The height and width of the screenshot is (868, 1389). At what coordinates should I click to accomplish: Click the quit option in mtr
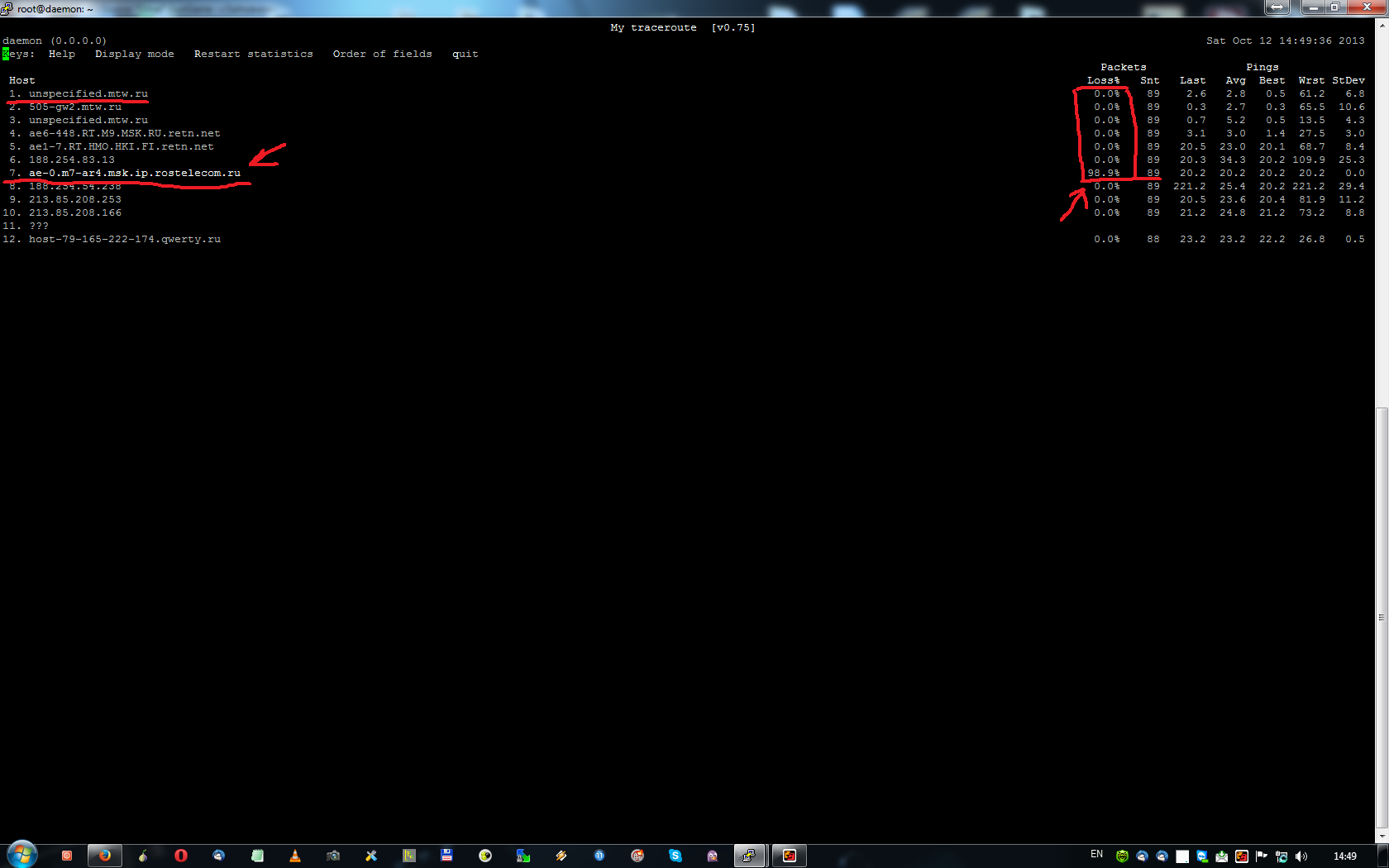click(x=465, y=54)
